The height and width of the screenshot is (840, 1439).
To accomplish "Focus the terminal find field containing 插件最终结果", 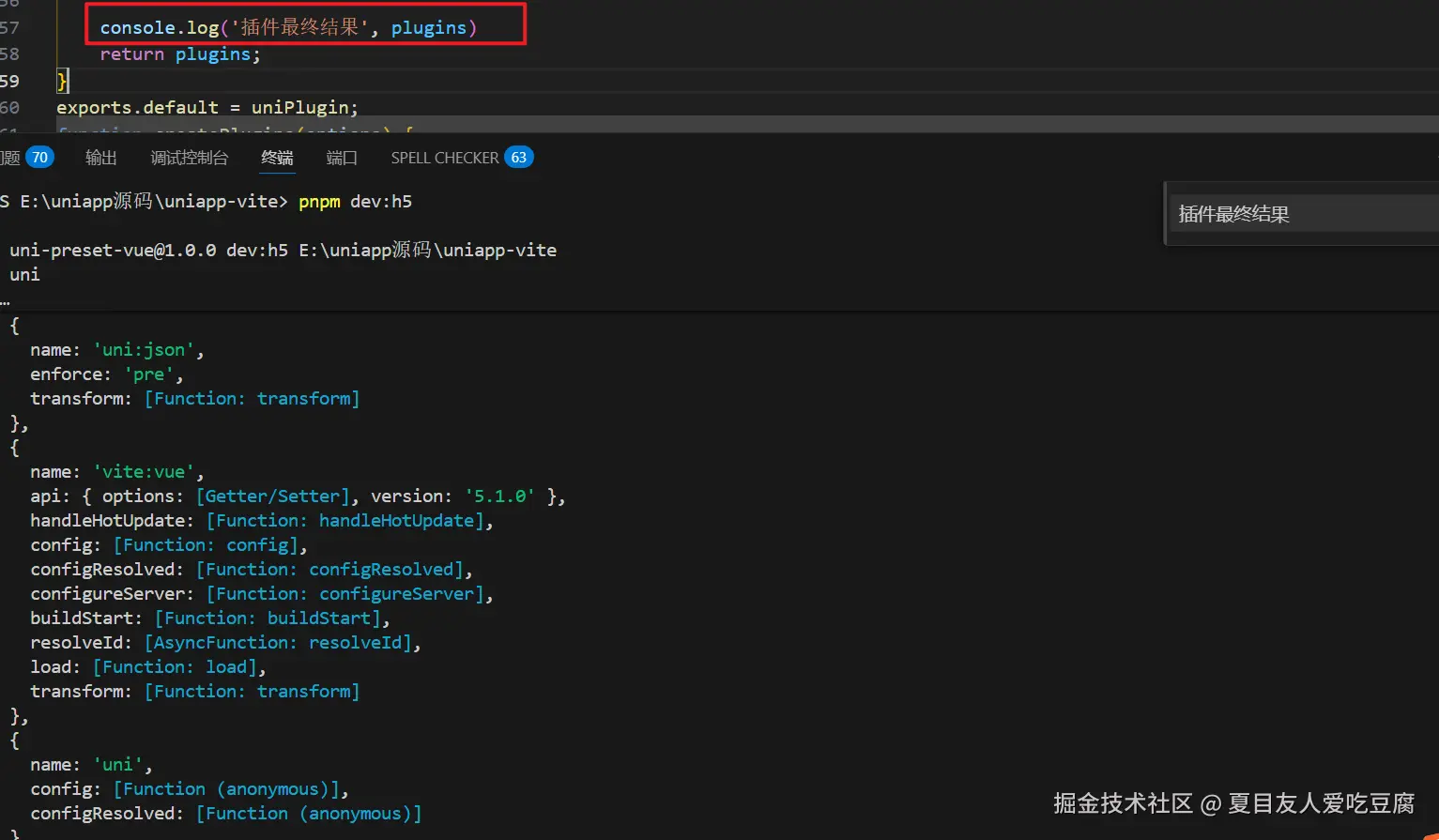I will (x=1303, y=214).
